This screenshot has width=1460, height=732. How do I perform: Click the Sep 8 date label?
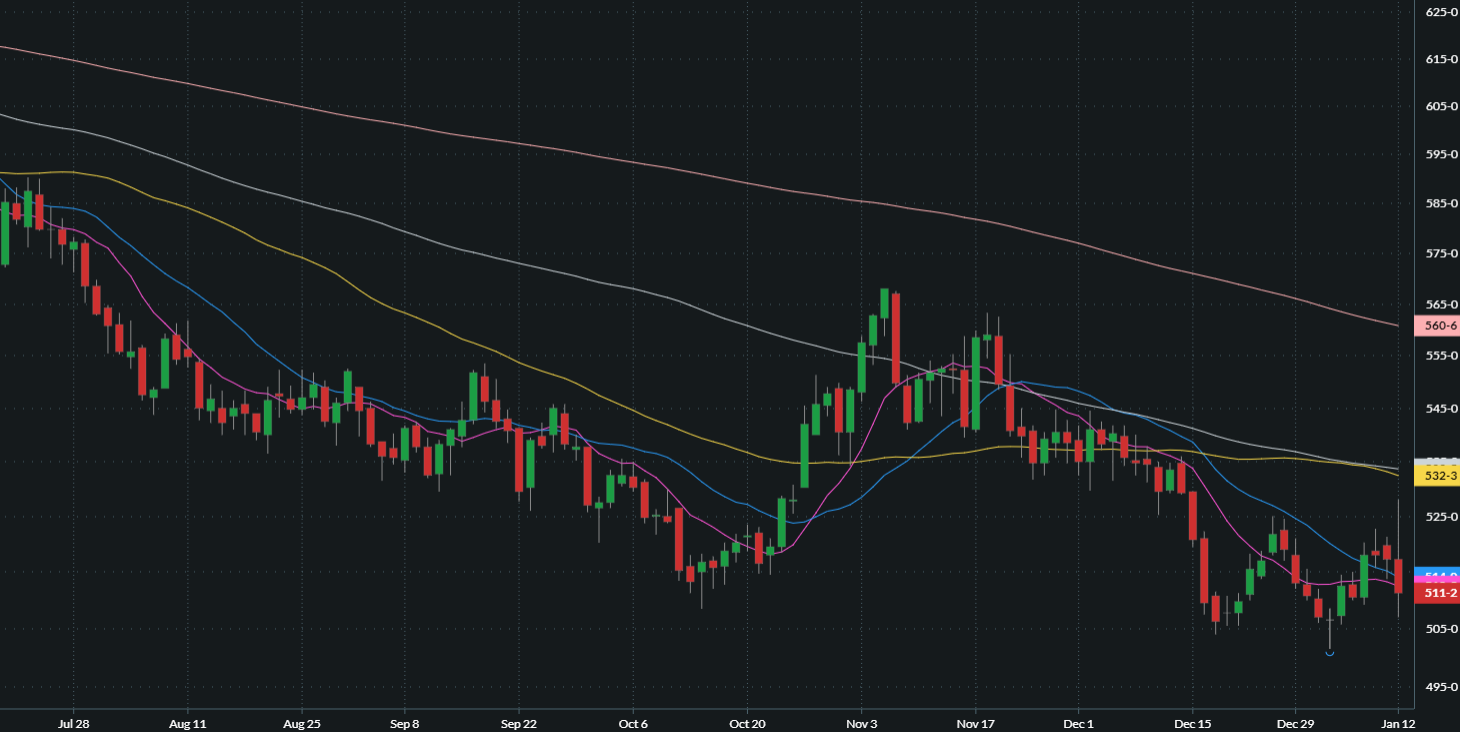click(x=404, y=722)
